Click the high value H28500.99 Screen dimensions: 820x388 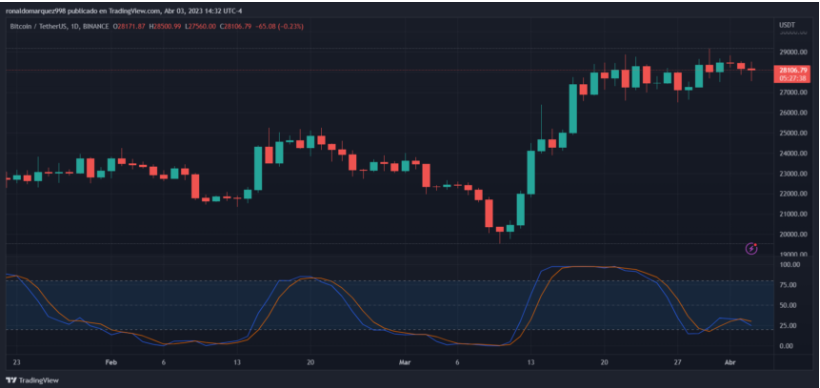[165, 26]
